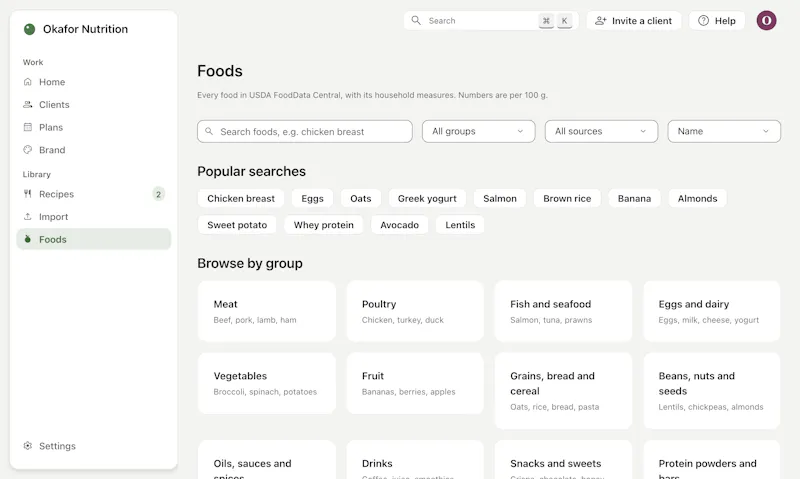This screenshot has height=479, width=800.
Task: Click the Home house icon in sidebar
Action: coord(28,82)
